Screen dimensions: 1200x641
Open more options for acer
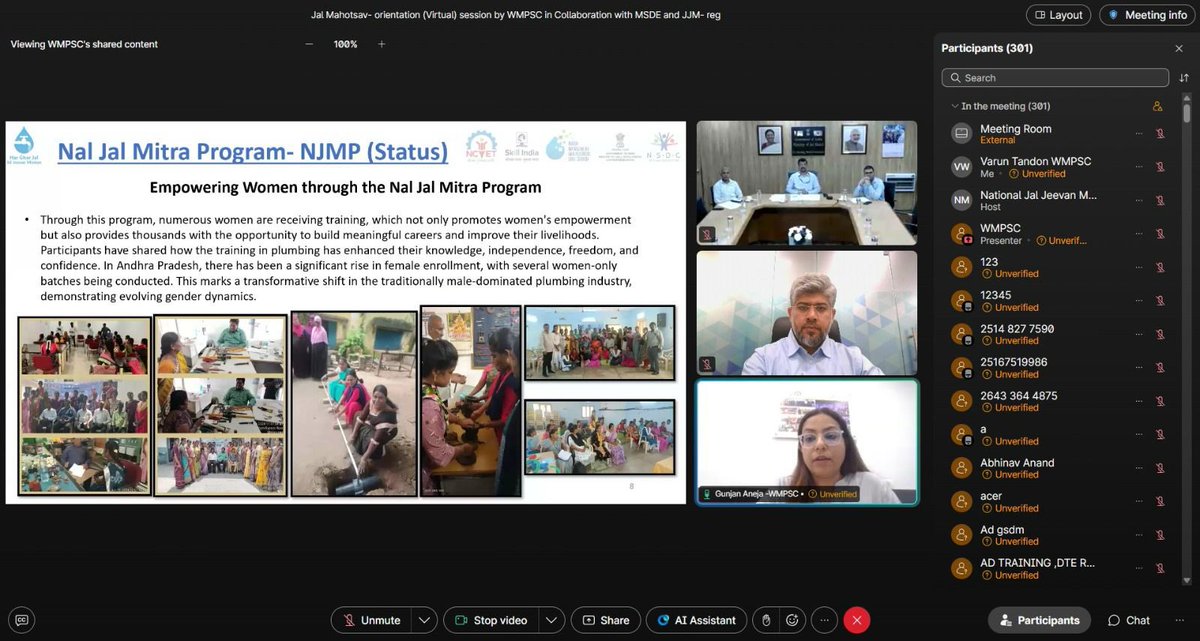click(x=1138, y=501)
